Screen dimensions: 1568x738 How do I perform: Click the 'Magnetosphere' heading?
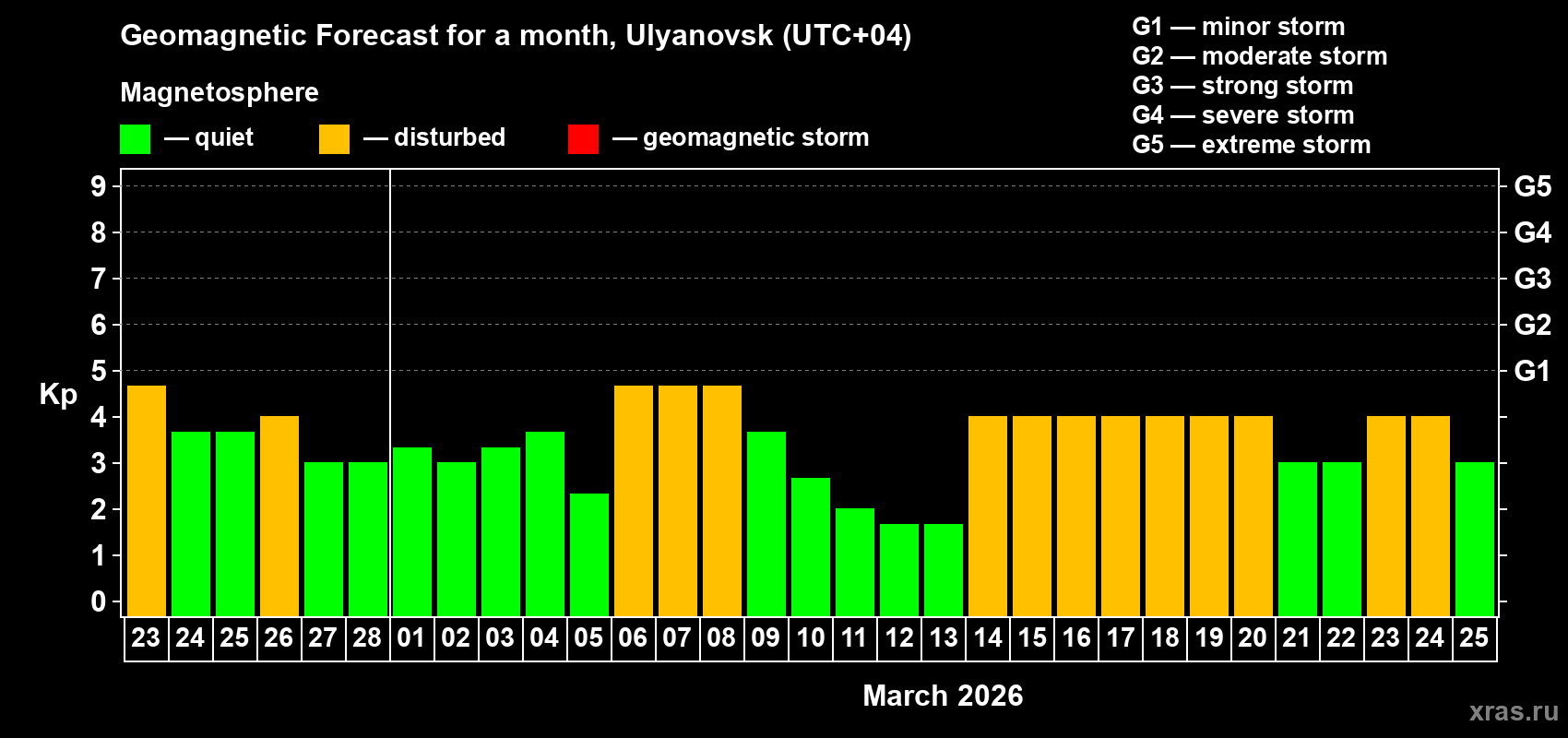[x=220, y=92]
